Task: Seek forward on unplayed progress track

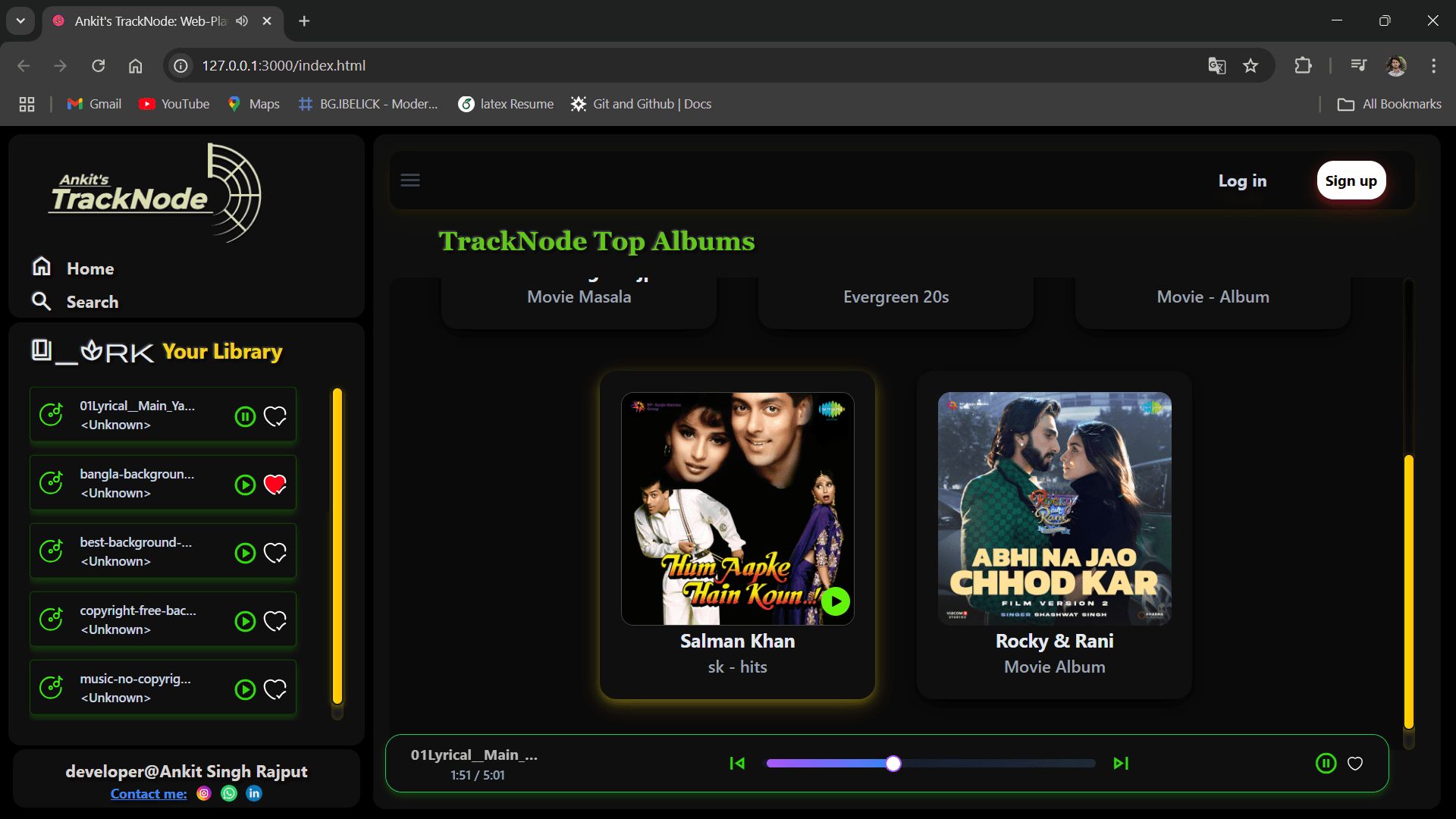Action: 998,764
